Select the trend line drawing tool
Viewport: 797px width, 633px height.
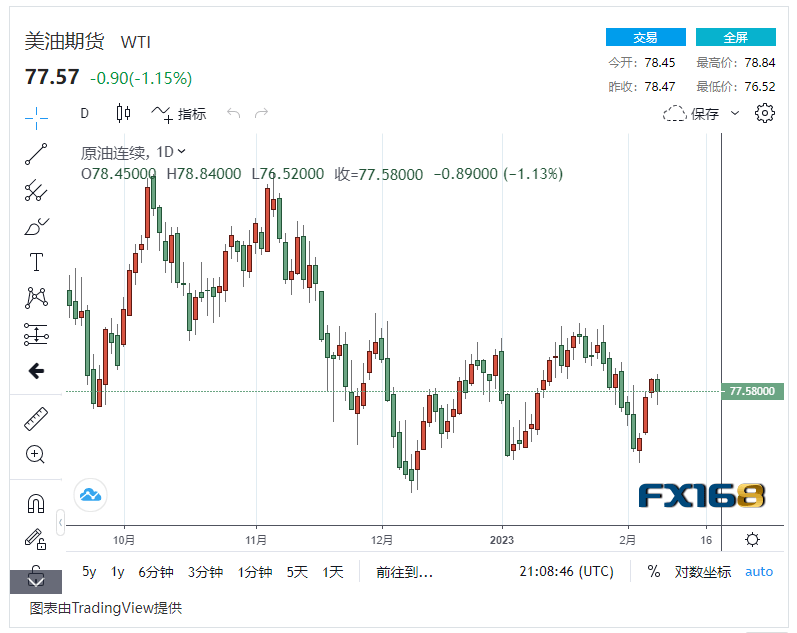pos(36,154)
